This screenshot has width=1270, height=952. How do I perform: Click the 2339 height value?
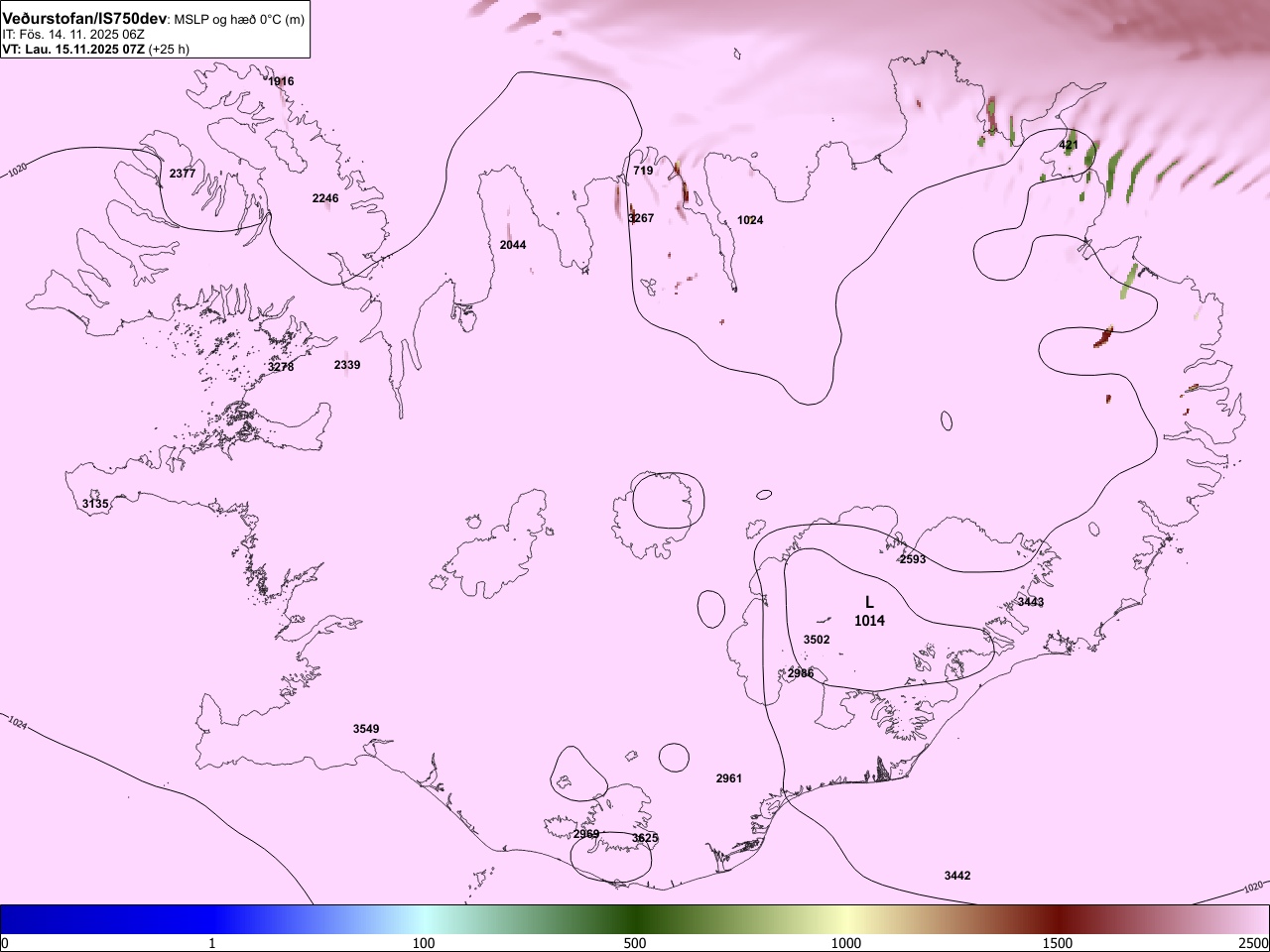coord(347,365)
